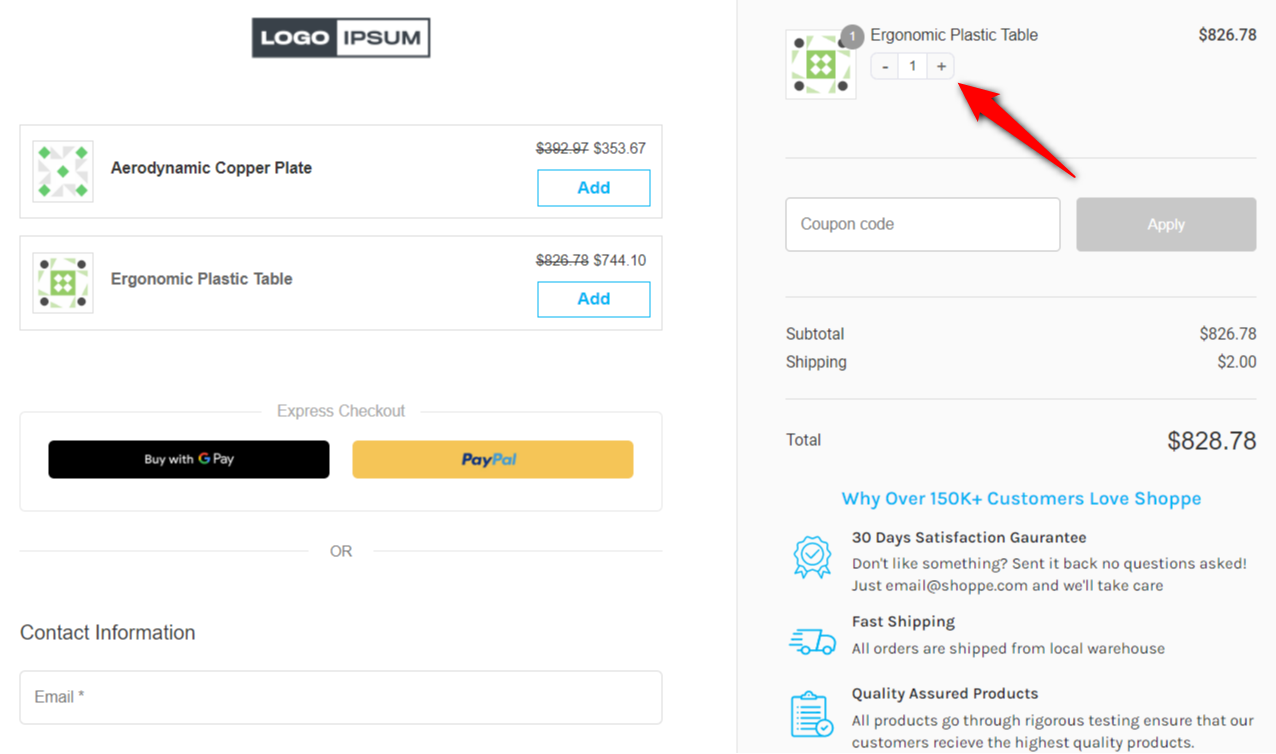Click the Total amount $828.78
The image size is (1276, 754).
coord(1211,440)
